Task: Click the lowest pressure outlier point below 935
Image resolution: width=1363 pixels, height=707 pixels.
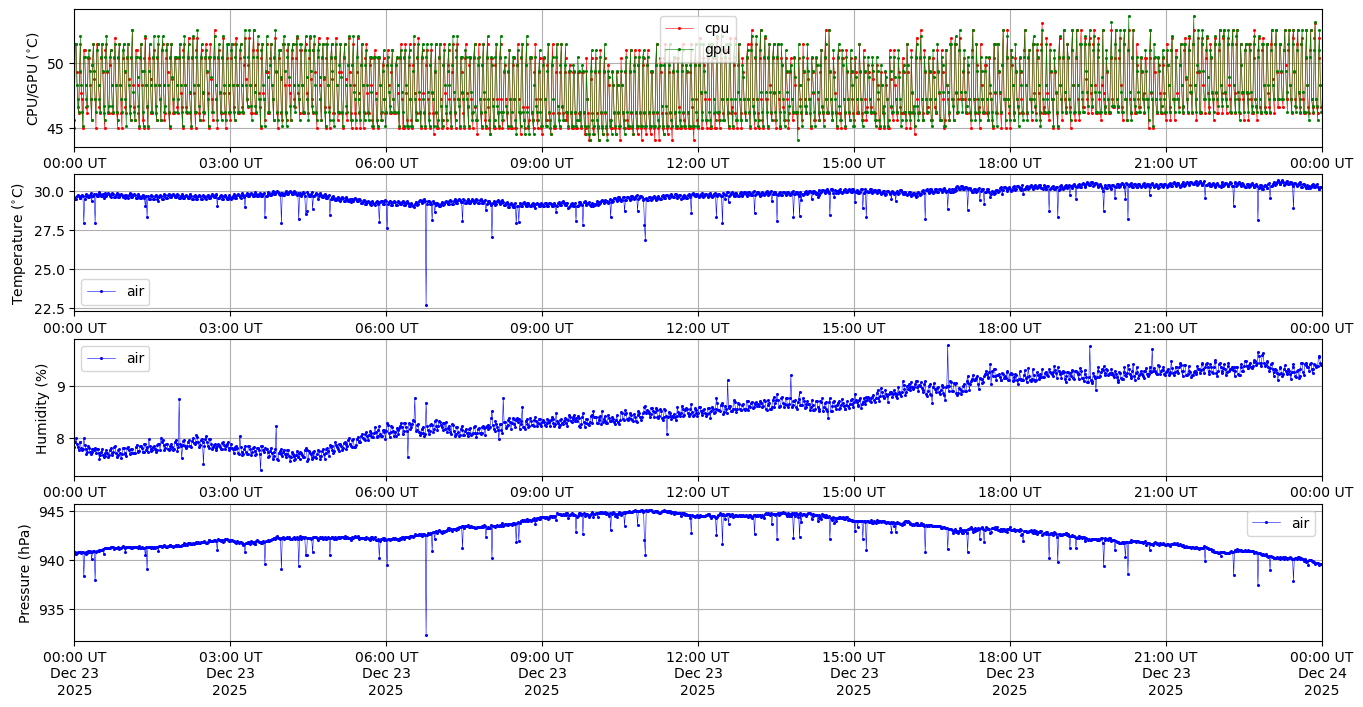Action: coord(426,635)
